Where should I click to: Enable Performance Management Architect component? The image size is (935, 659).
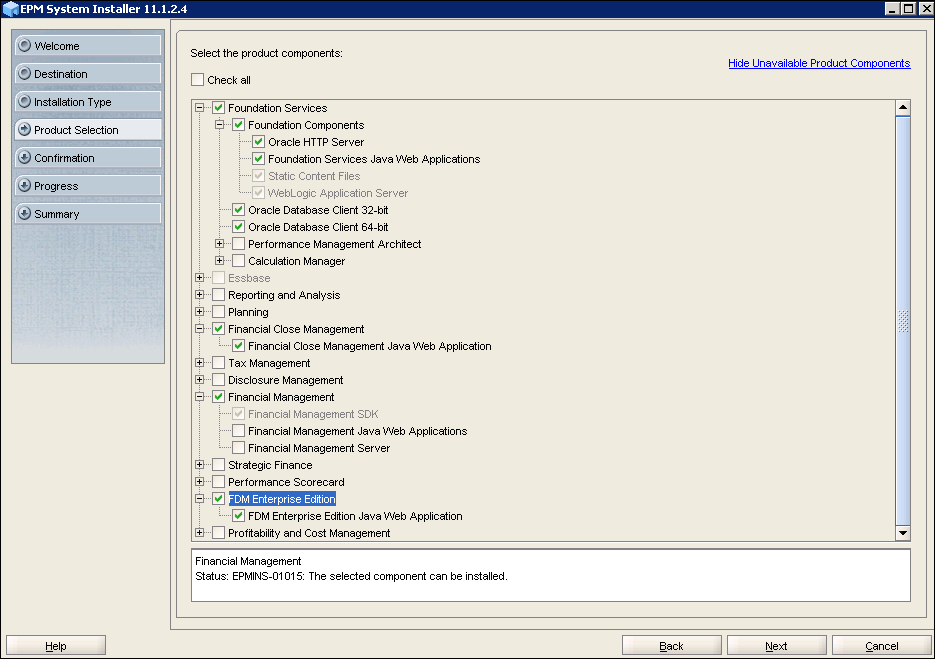[x=238, y=243]
